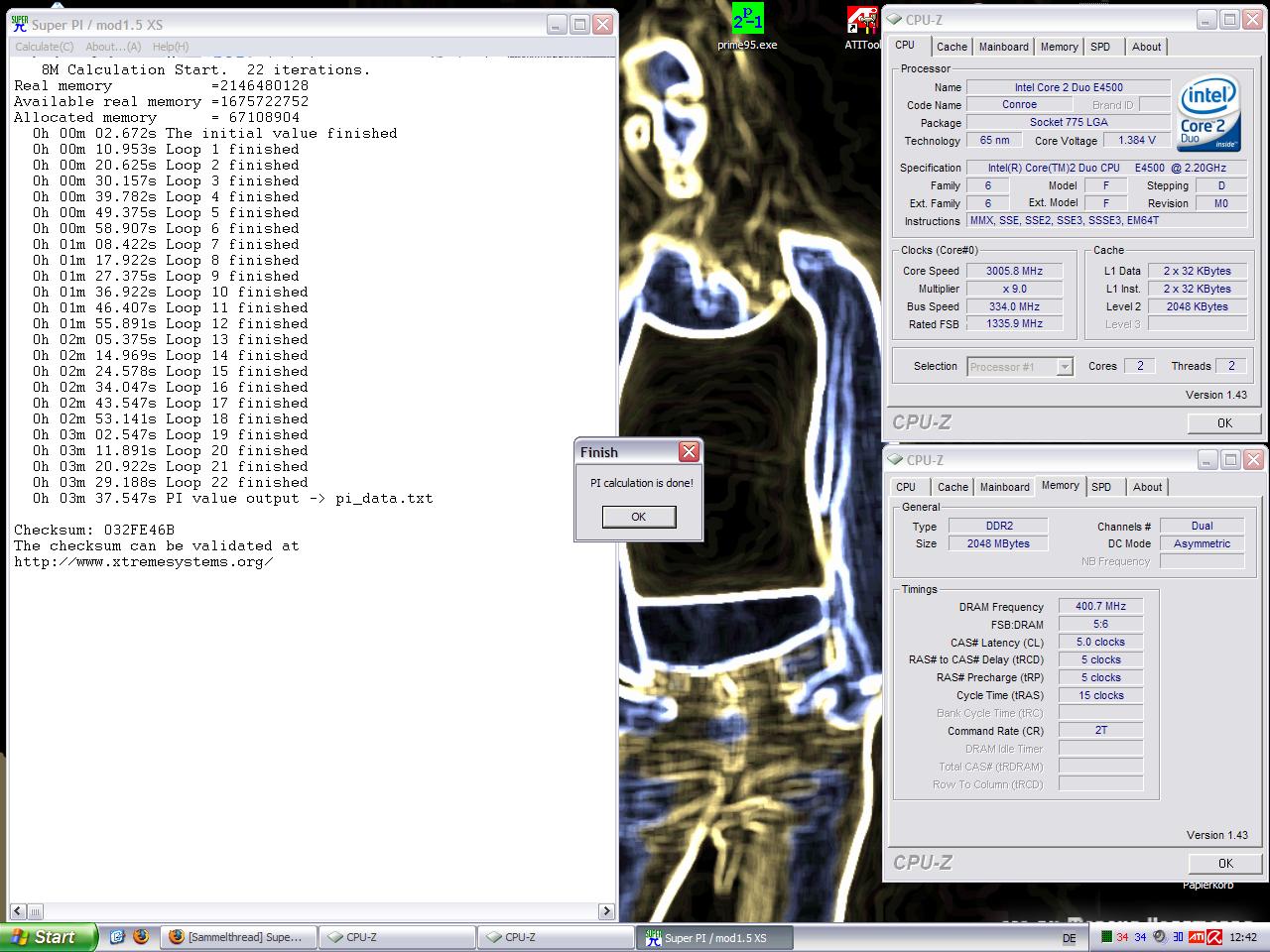Click Super PI horizontal scrollbar left arrow
Image resolution: width=1270 pixels, height=952 pixels.
coord(17,911)
